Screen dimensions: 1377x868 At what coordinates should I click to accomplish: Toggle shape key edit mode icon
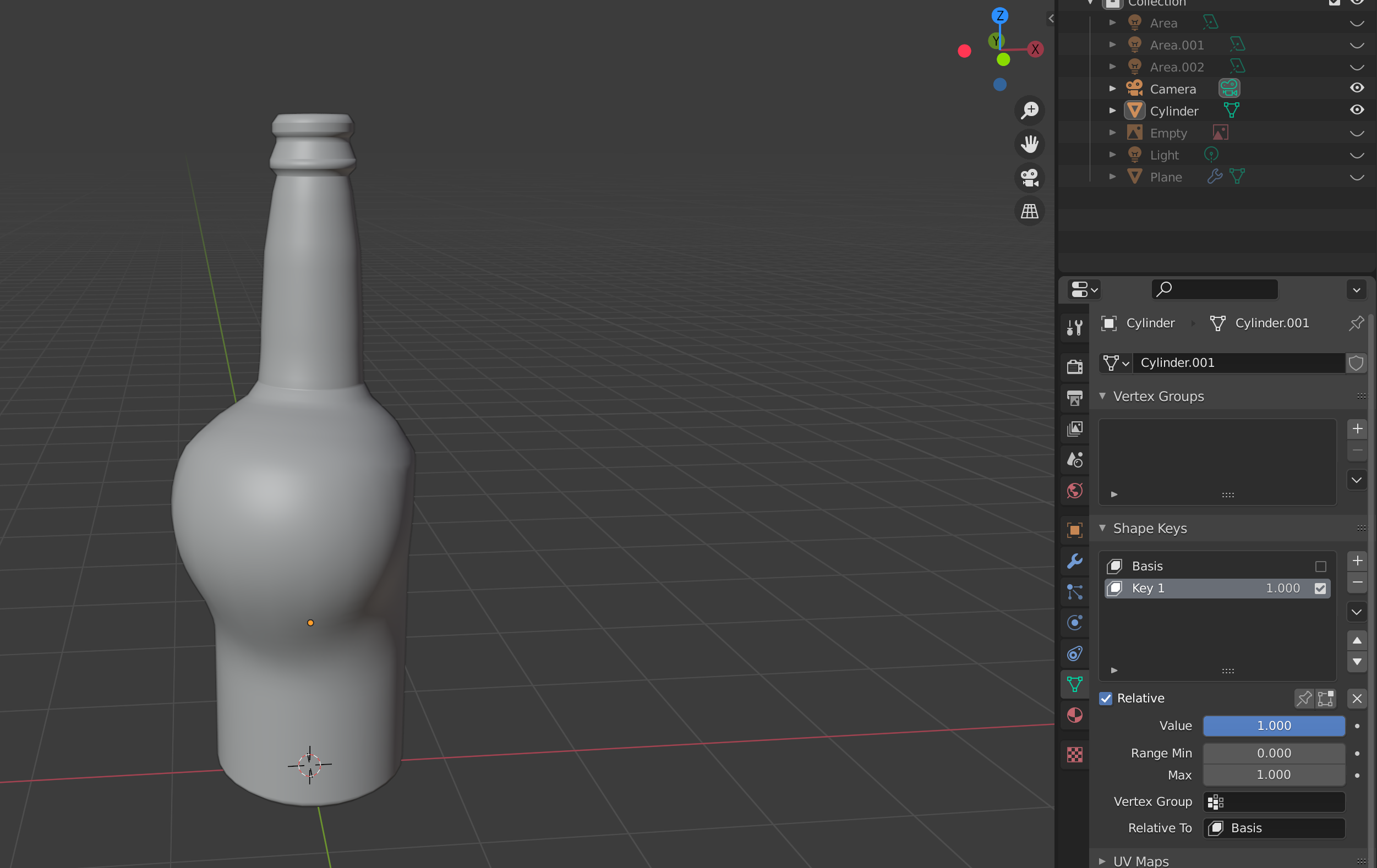tap(1325, 698)
